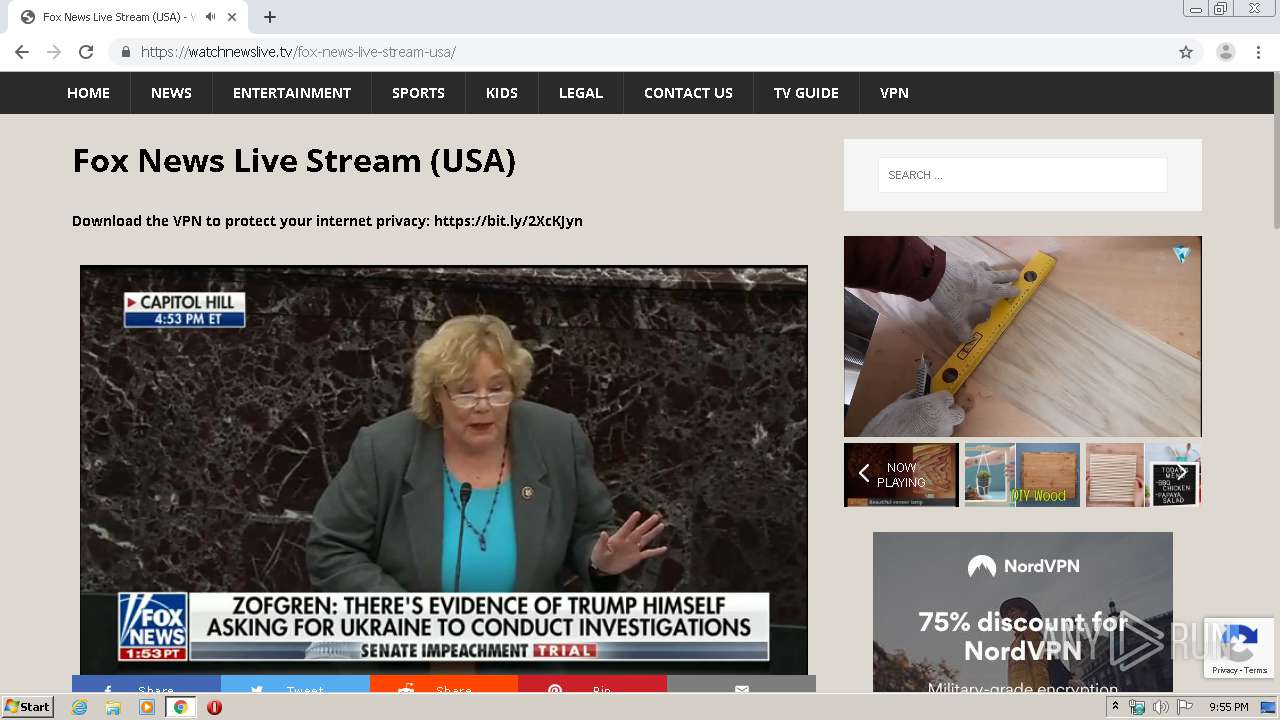Open a new browser tab
Viewport: 1280px width, 720px height.
click(270, 17)
